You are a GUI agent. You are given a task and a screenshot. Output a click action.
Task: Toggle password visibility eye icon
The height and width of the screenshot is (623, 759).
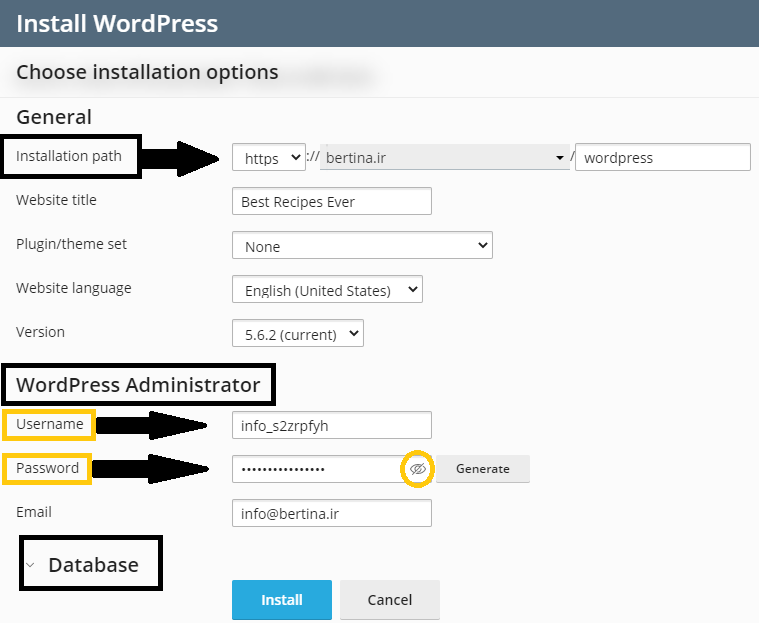point(417,469)
